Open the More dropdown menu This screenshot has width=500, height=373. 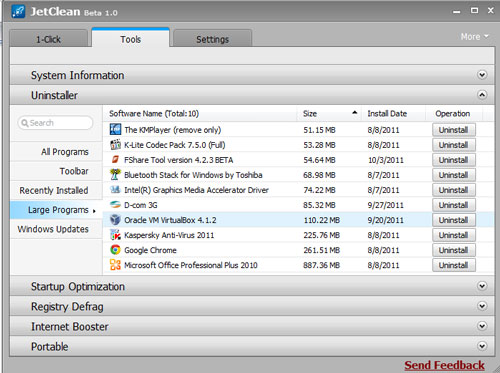(x=474, y=37)
